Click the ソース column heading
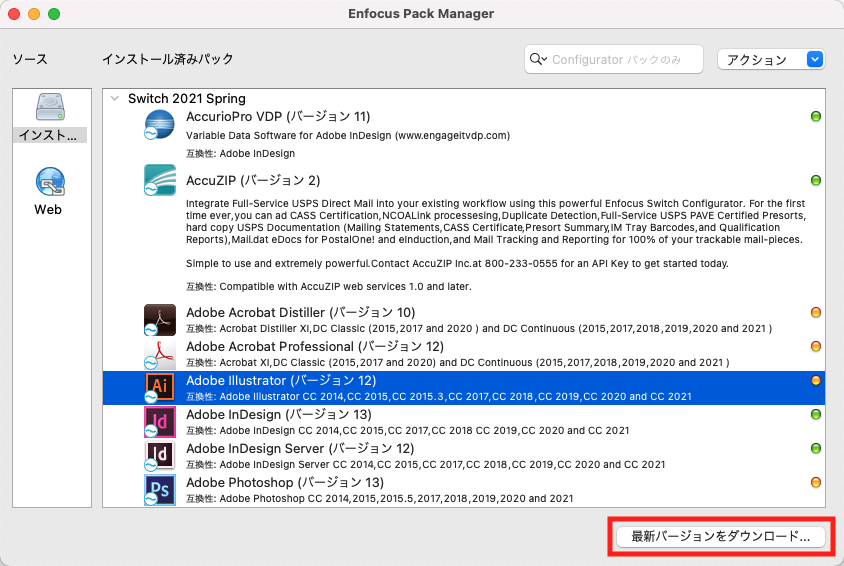The image size is (844, 566). (30, 59)
